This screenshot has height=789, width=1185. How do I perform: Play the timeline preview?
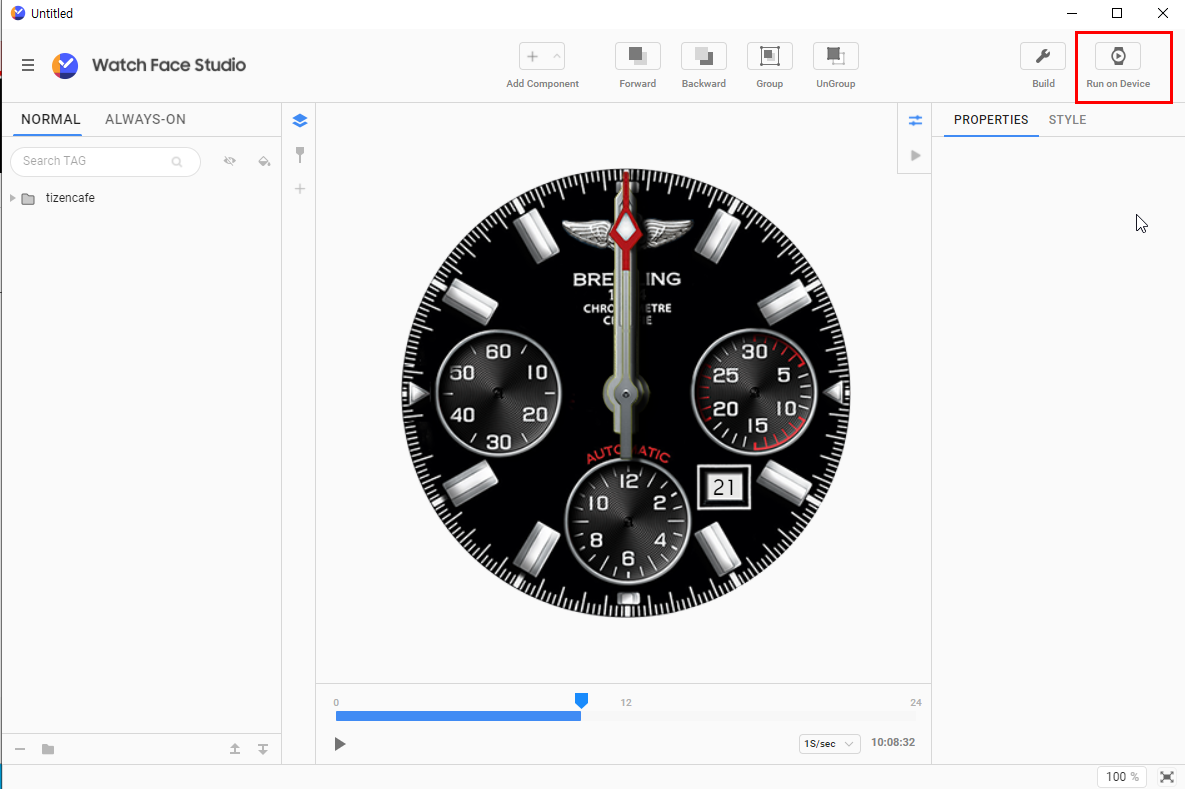click(340, 744)
